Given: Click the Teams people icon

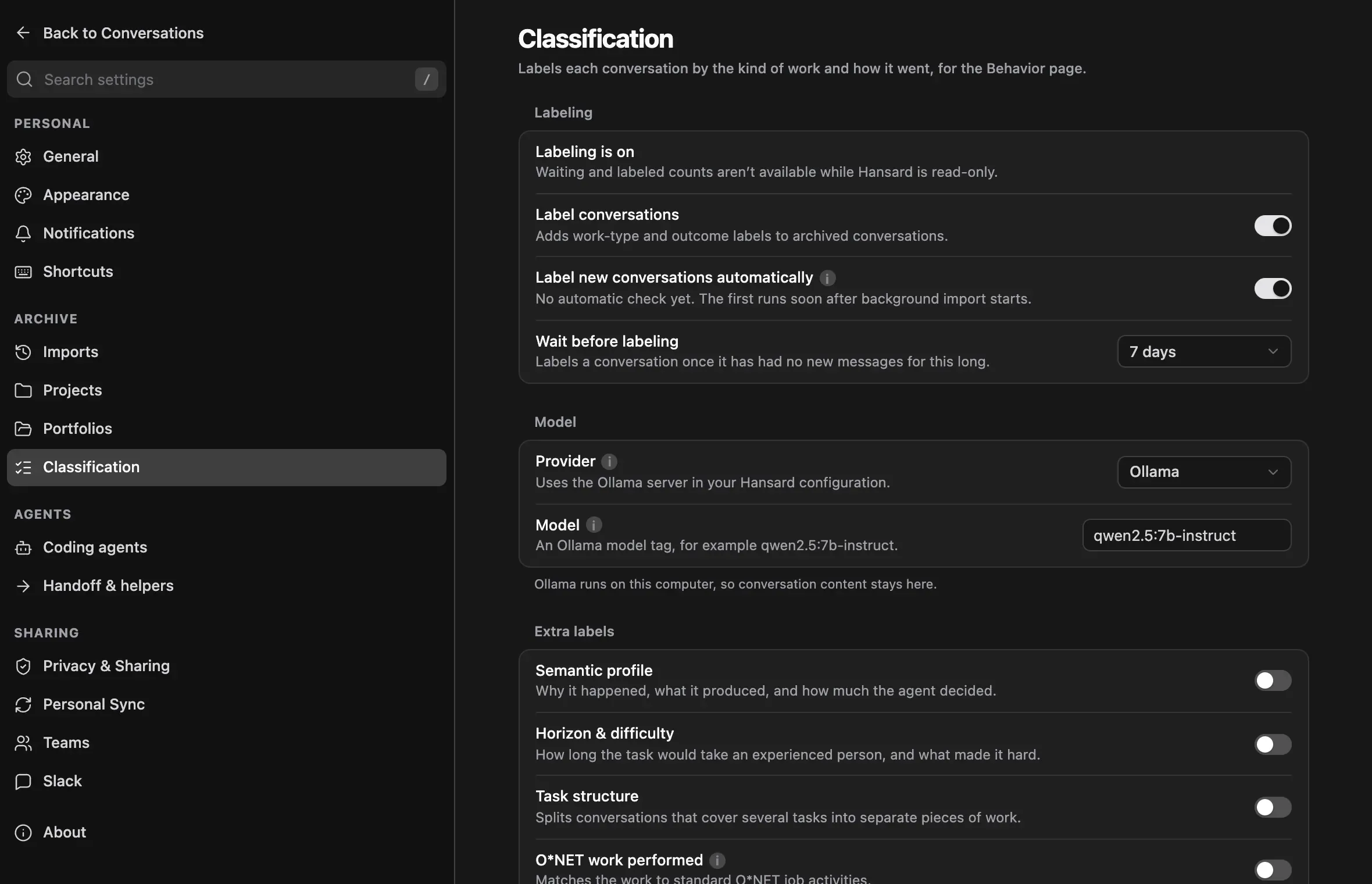Looking at the screenshot, I should pos(23,743).
